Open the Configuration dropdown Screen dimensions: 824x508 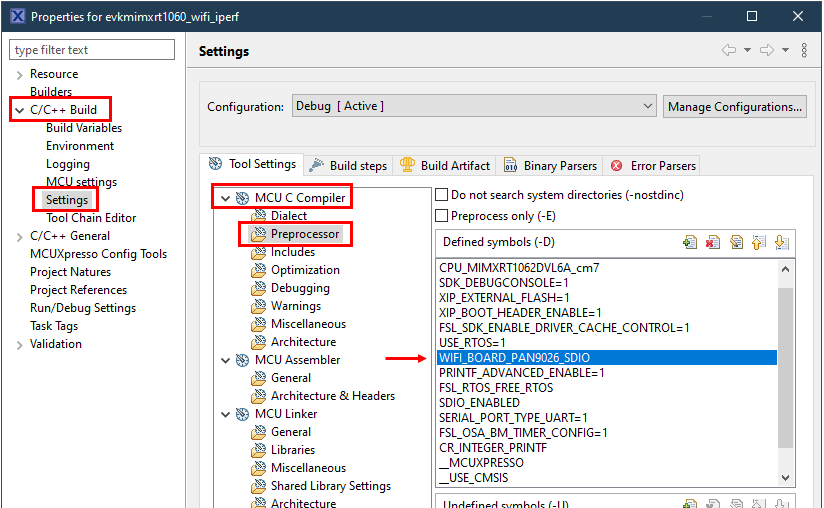click(x=473, y=106)
